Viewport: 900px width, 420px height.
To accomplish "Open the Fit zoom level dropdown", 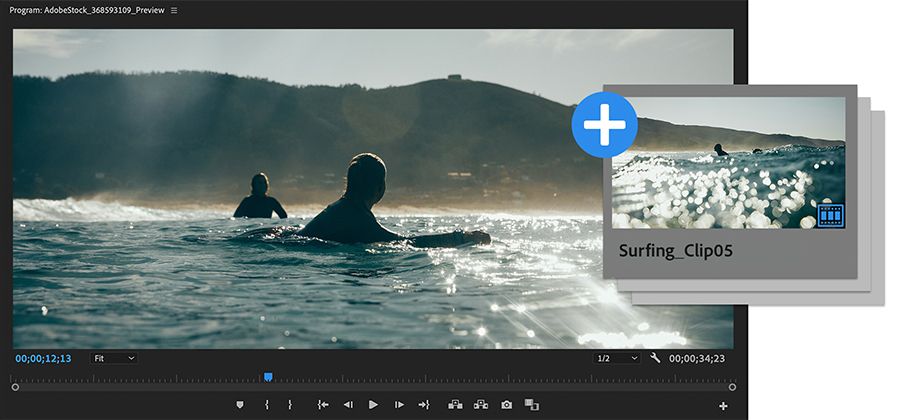I will [x=114, y=358].
